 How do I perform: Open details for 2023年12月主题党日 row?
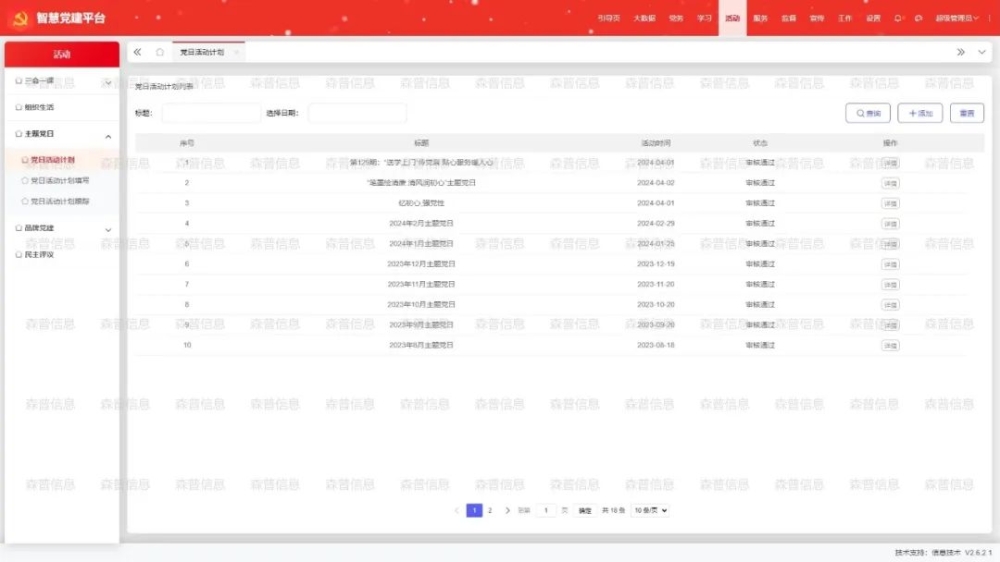(x=890, y=264)
